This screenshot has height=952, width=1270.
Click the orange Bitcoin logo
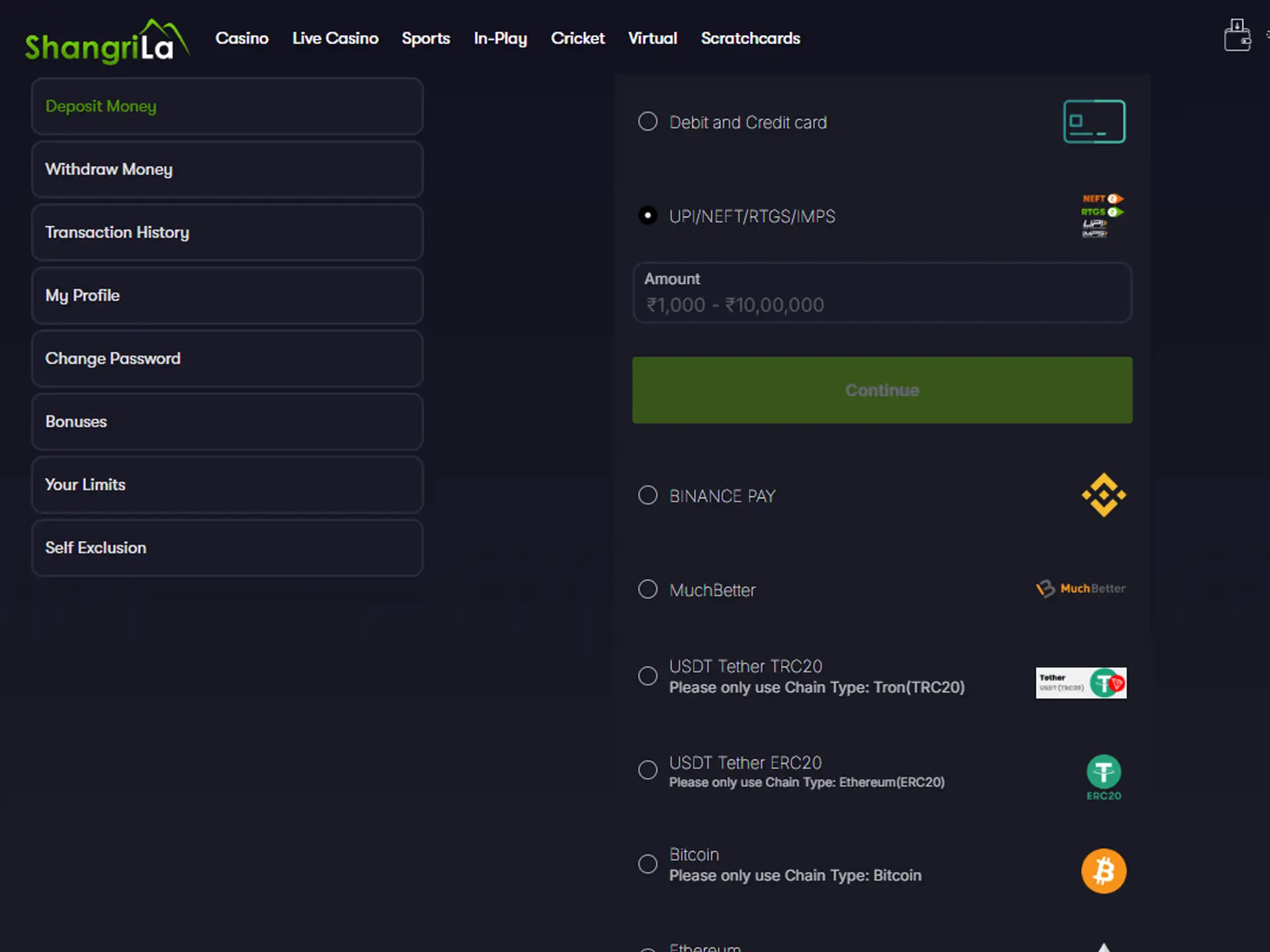click(x=1103, y=871)
